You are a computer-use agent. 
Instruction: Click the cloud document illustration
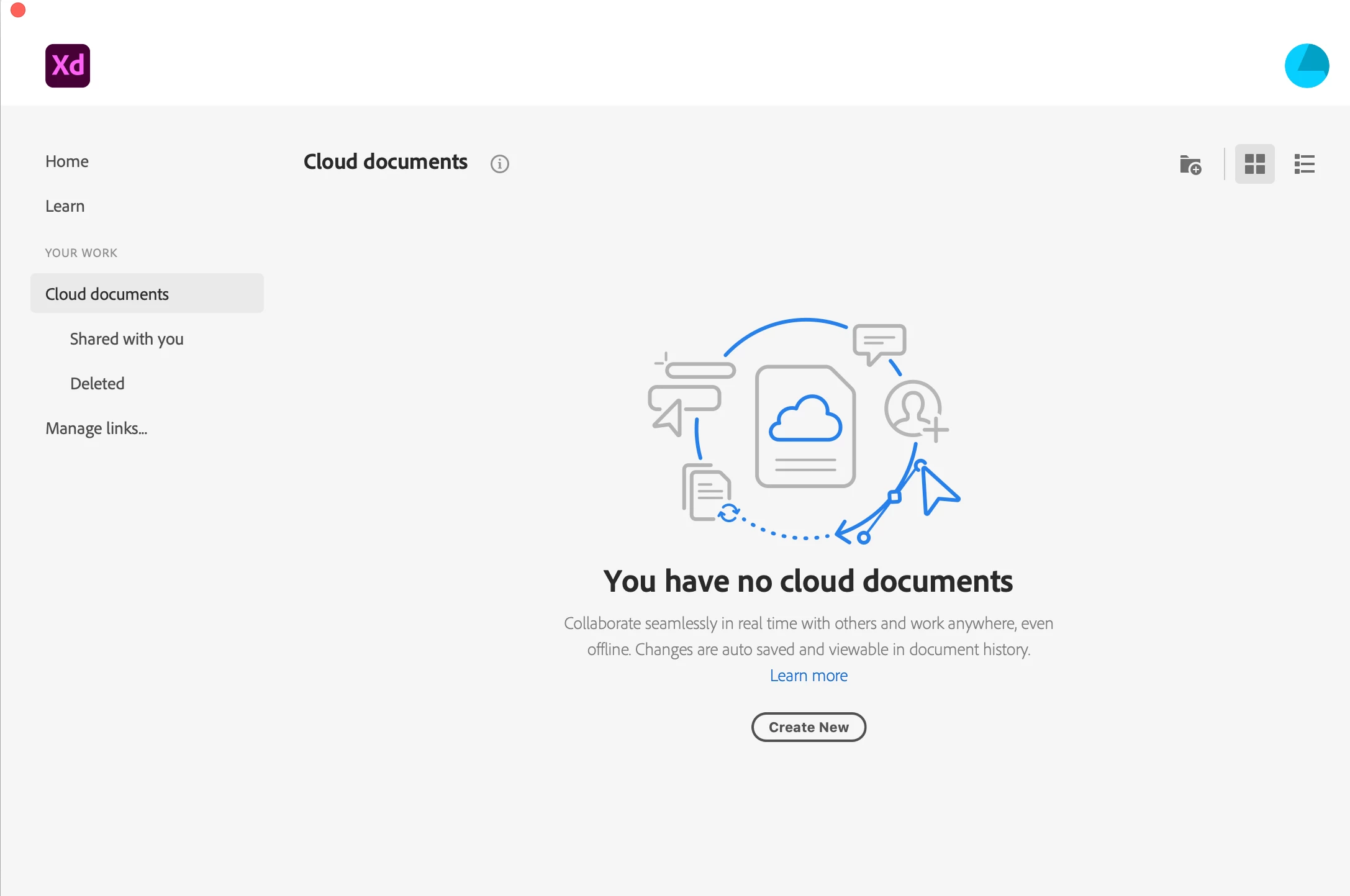coord(805,426)
